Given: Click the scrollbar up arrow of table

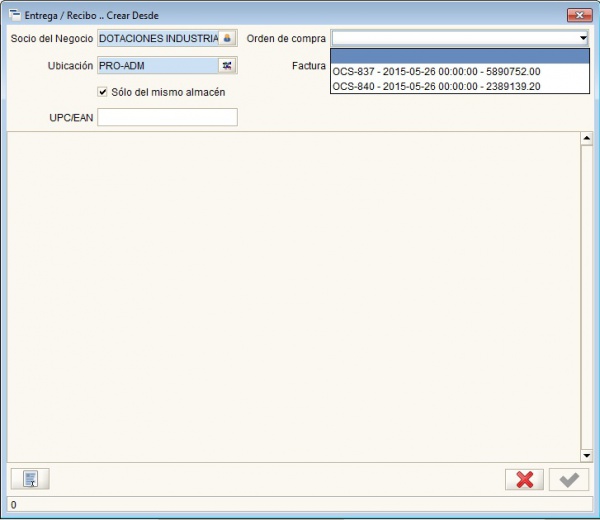Looking at the screenshot, I should 587,138.
